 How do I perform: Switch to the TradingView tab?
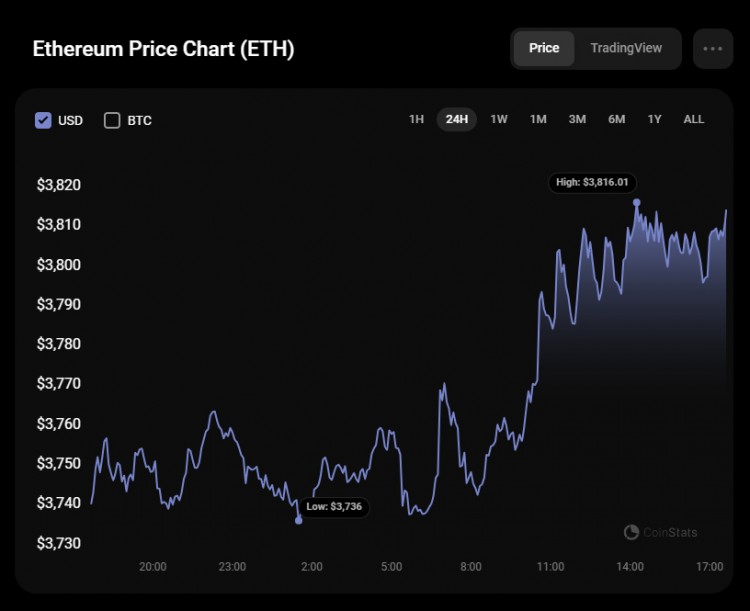pos(626,48)
